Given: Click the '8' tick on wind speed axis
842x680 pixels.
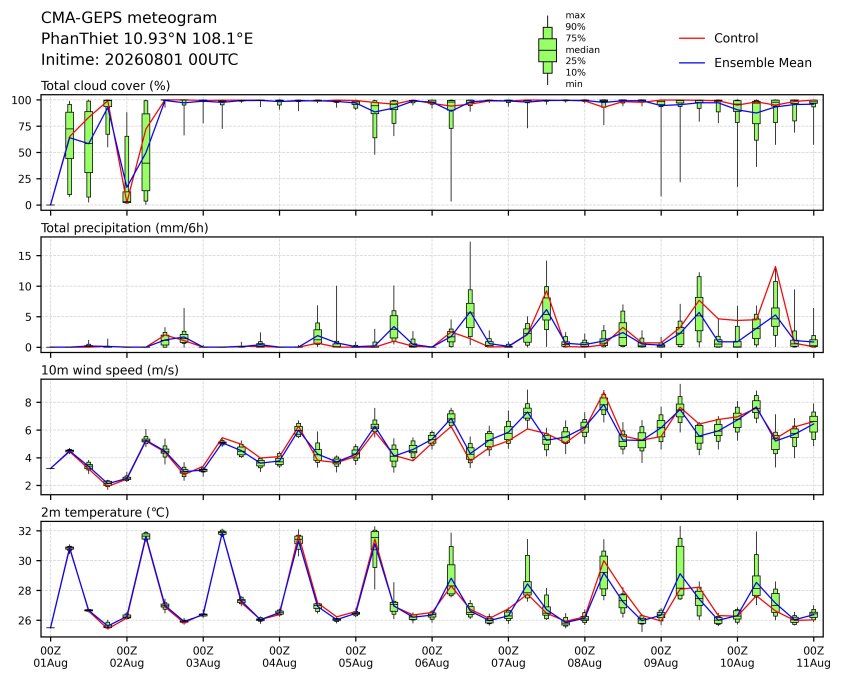Looking at the screenshot, I should pos(30,402).
